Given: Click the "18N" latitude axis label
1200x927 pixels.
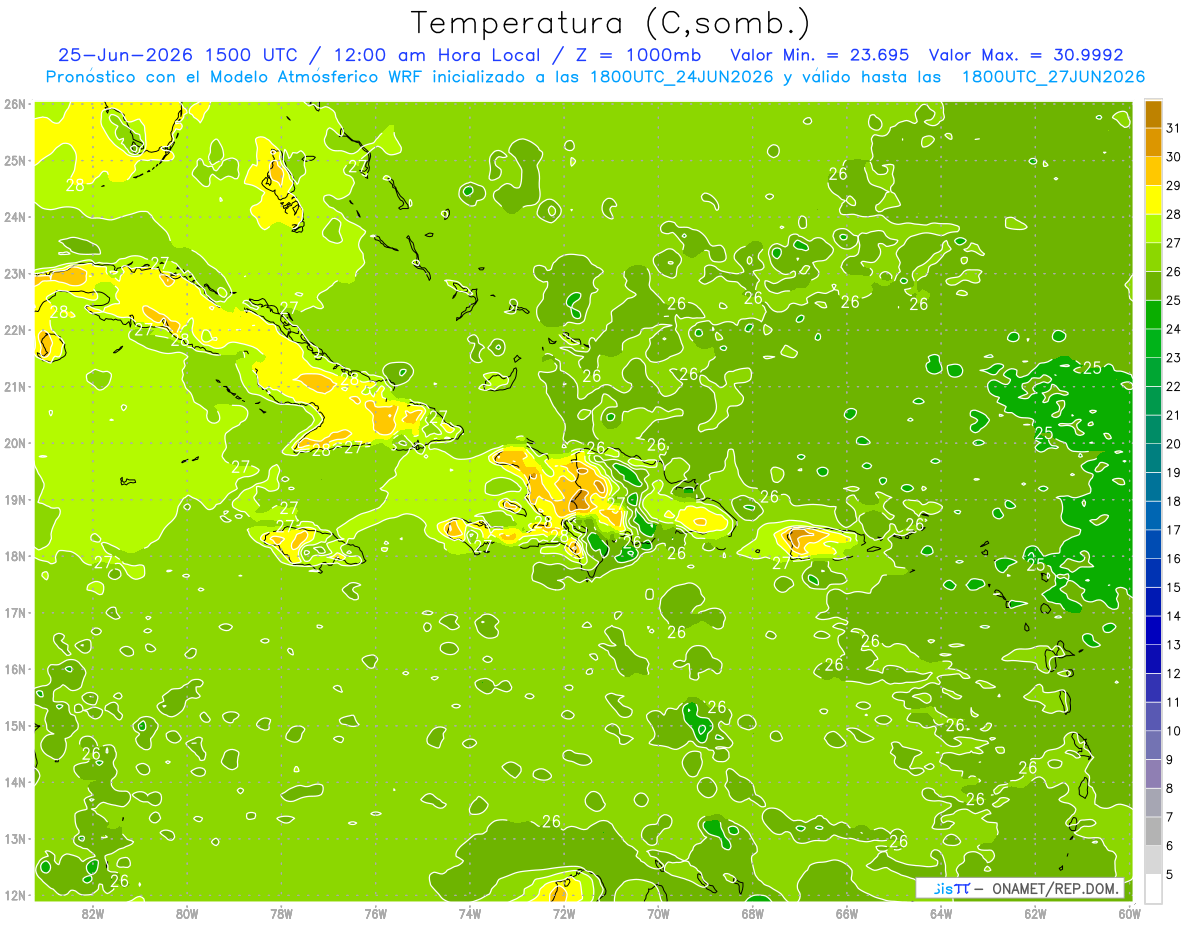Looking at the screenshot, I should [x=15, y=556].
